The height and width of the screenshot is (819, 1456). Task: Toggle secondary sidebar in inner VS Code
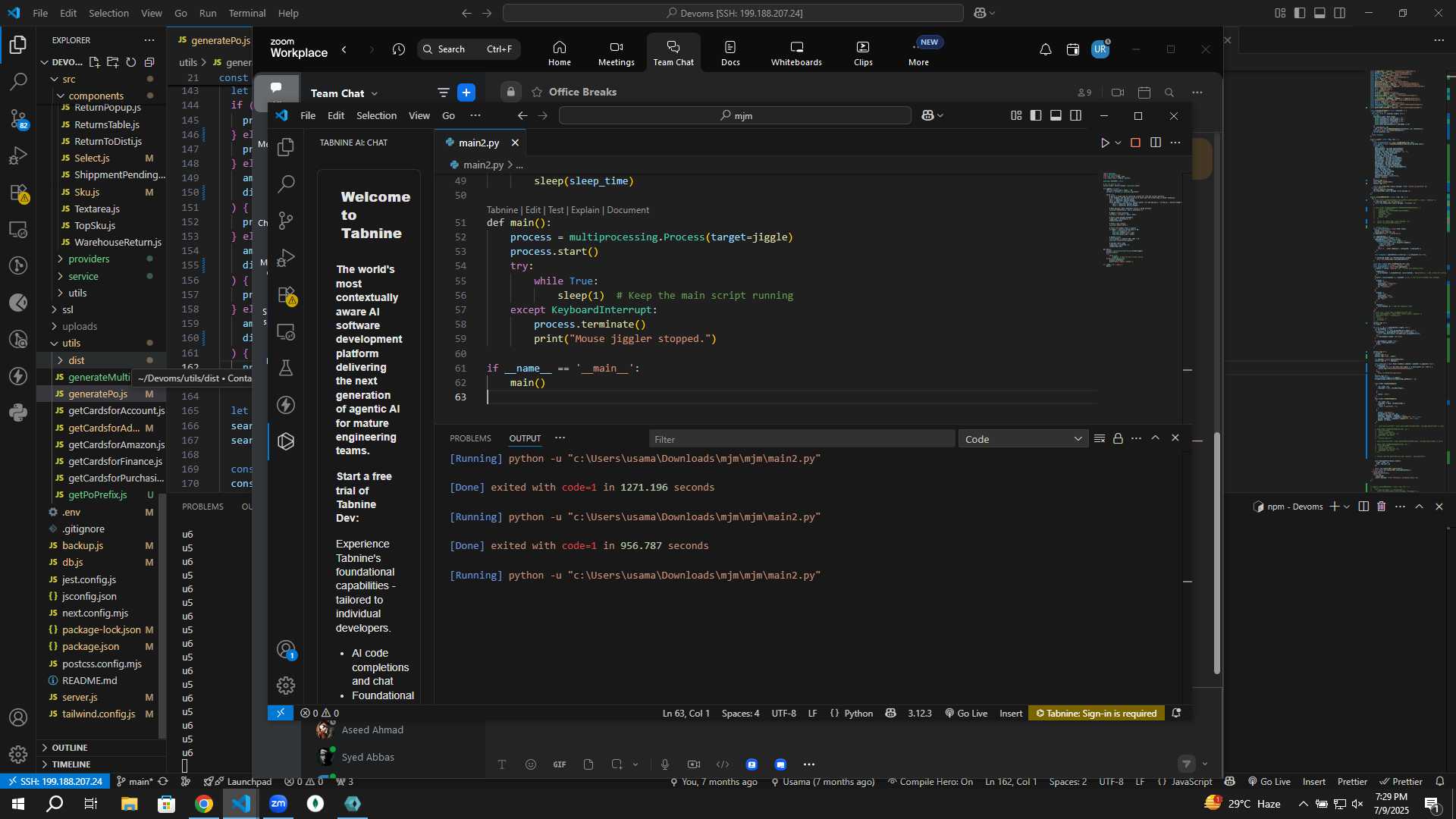click(x=1075, y=115)
